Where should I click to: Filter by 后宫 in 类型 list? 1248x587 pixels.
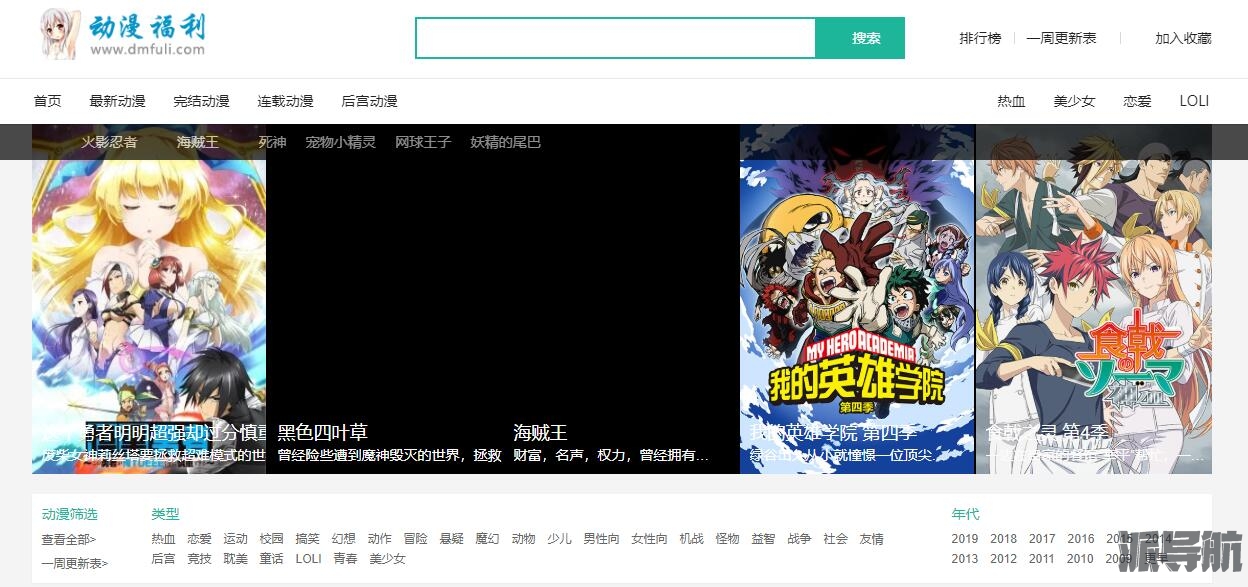[x=163, y=559]
